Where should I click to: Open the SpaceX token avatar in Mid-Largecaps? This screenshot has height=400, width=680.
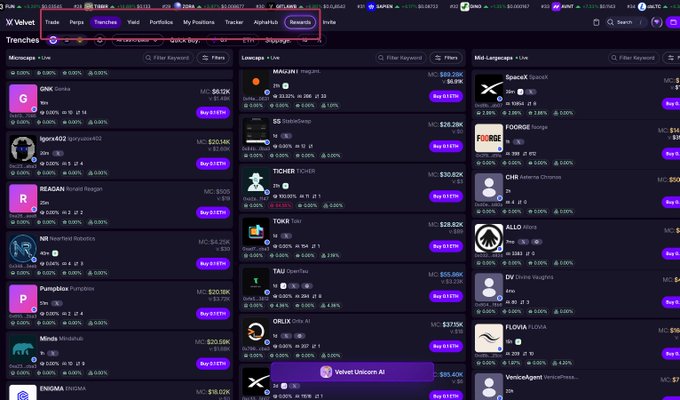coord(489,88)
